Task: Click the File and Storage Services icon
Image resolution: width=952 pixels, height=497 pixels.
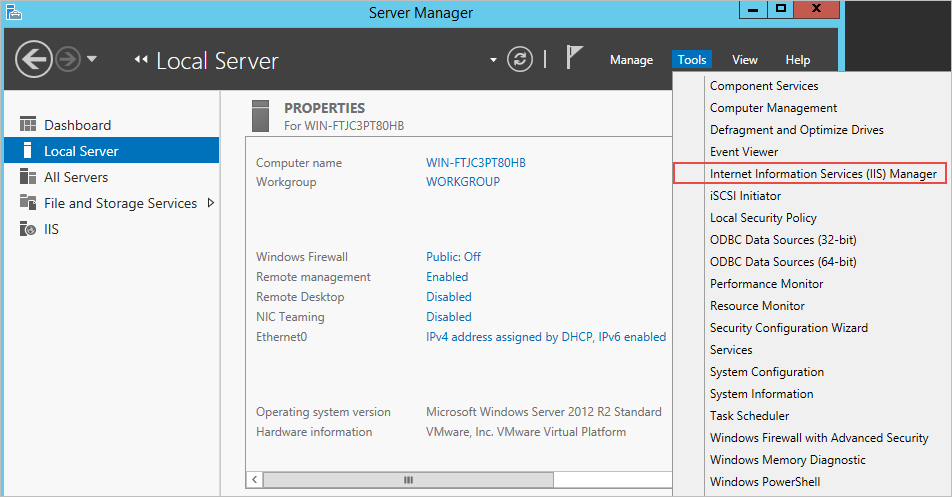Action: click(28, 203)
